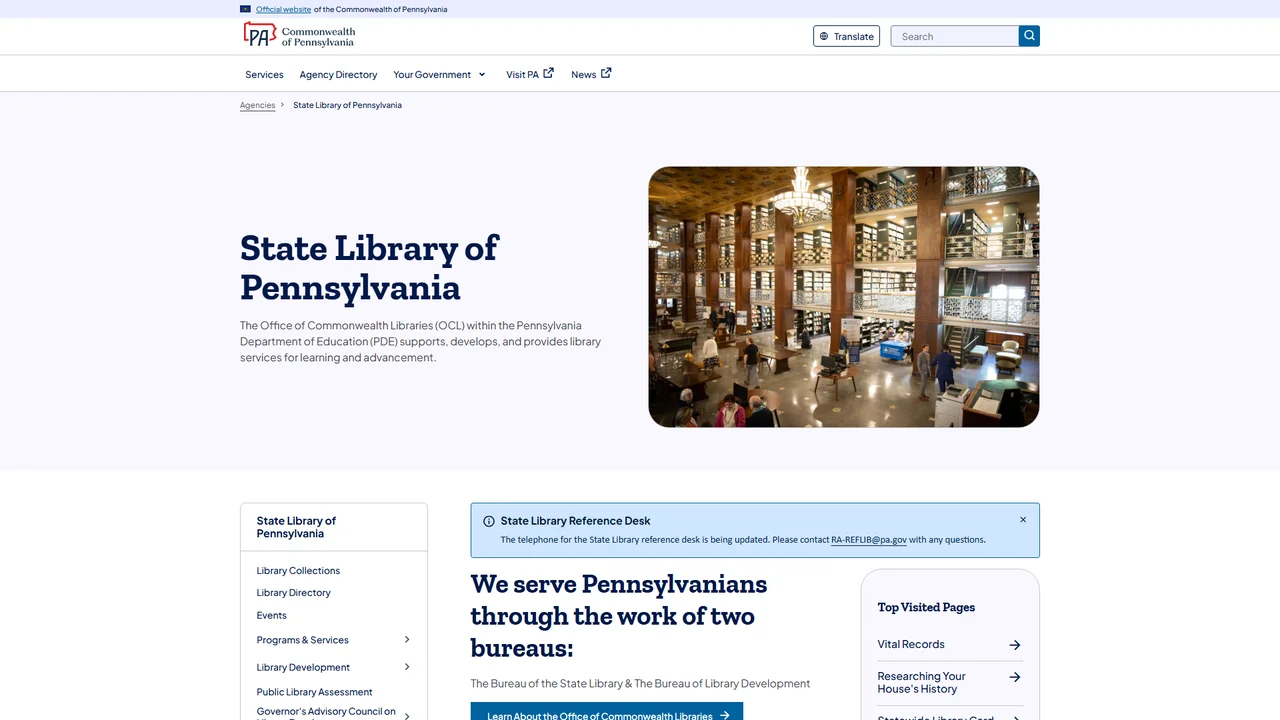Viewport: 1280px width, 720px height.
Task: Open Library Collections sidebar link
Action: pyautogui.click(x=298, y=571)
